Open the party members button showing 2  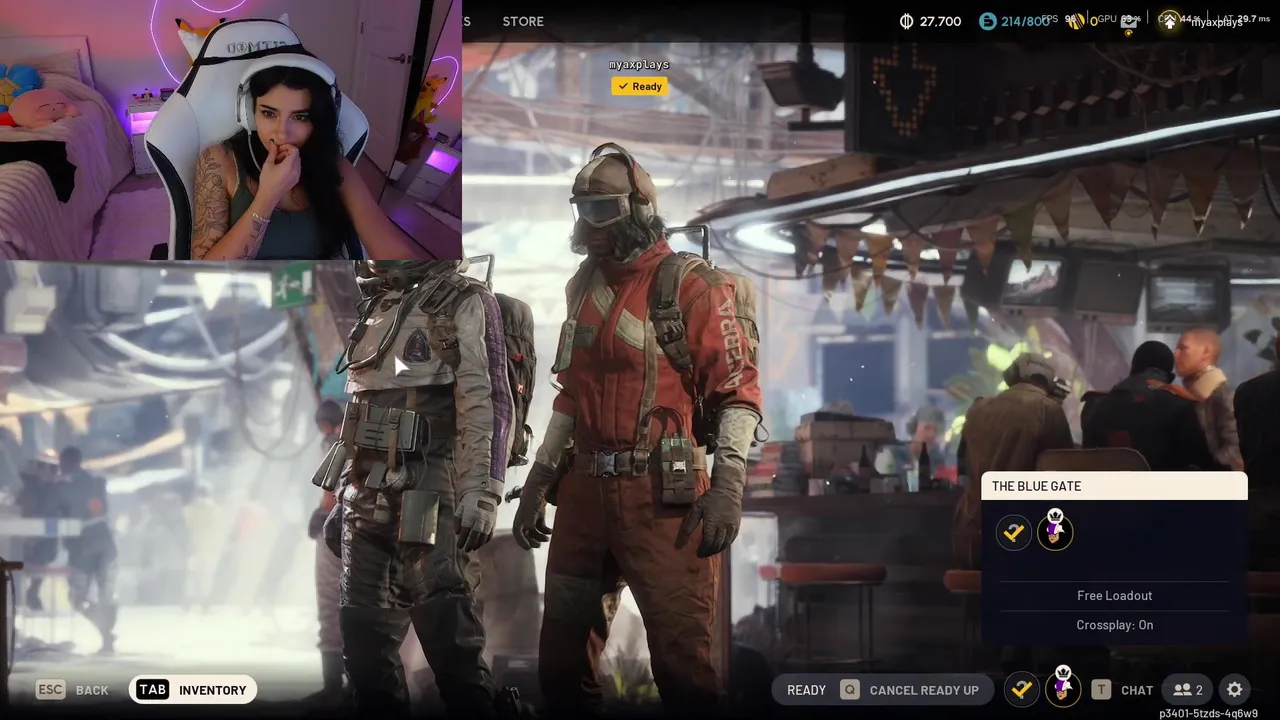(x=1188, y=690)
